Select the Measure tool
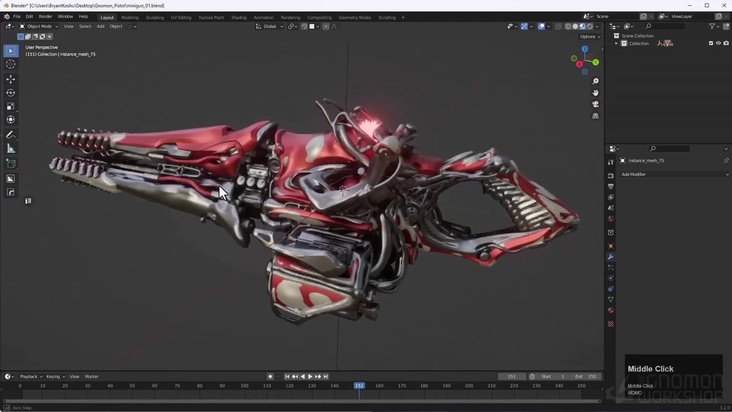 coord(11,149)
